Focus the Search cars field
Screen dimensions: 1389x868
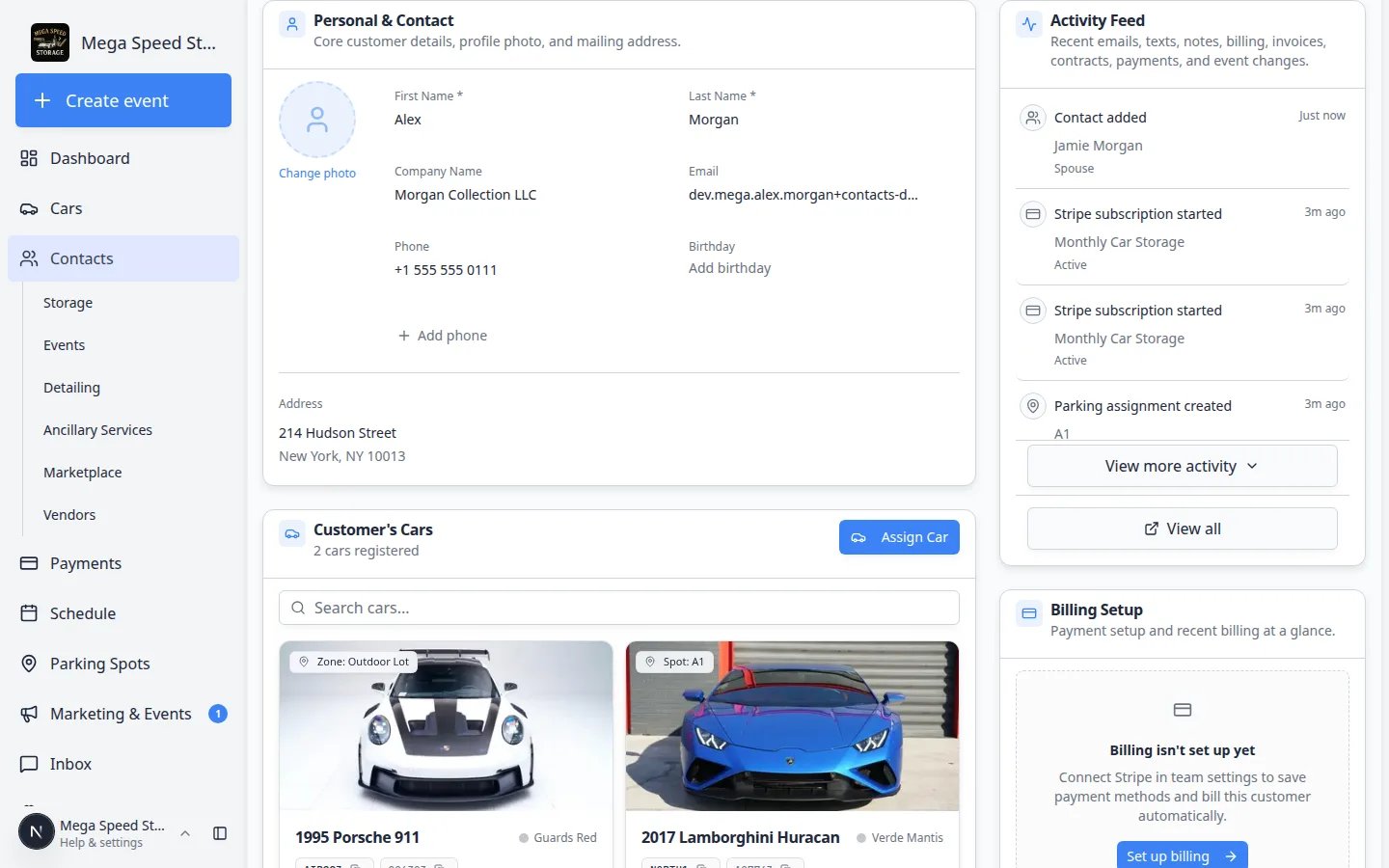click(619, 608)
